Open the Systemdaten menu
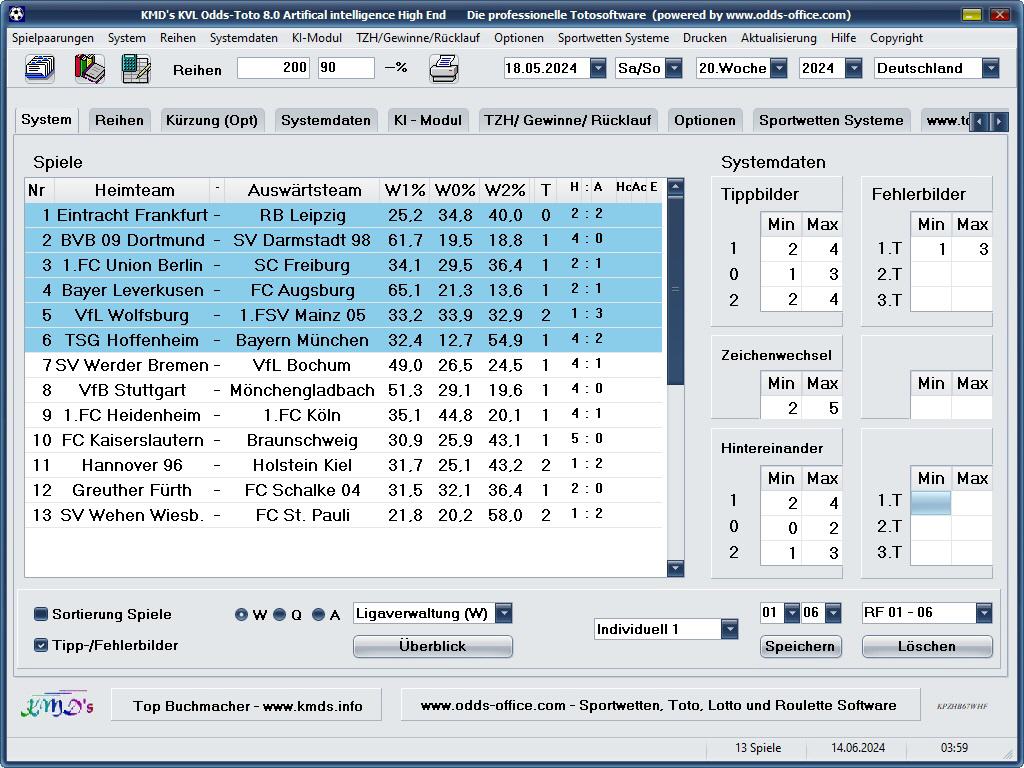1024x768 pixels. pyautogui.click(x=244, y=38)
